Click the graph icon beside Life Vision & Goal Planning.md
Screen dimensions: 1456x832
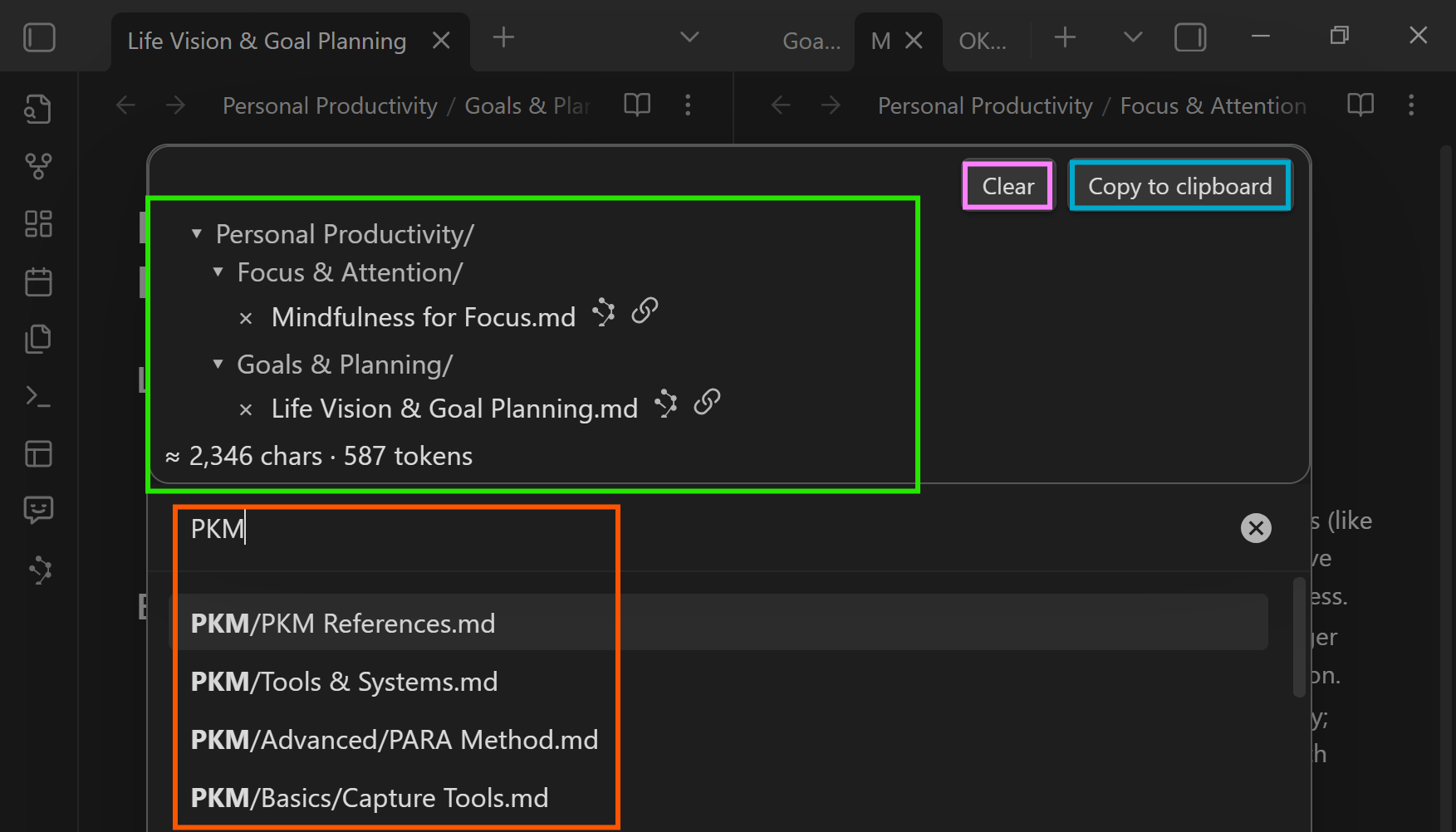[665, 404]
